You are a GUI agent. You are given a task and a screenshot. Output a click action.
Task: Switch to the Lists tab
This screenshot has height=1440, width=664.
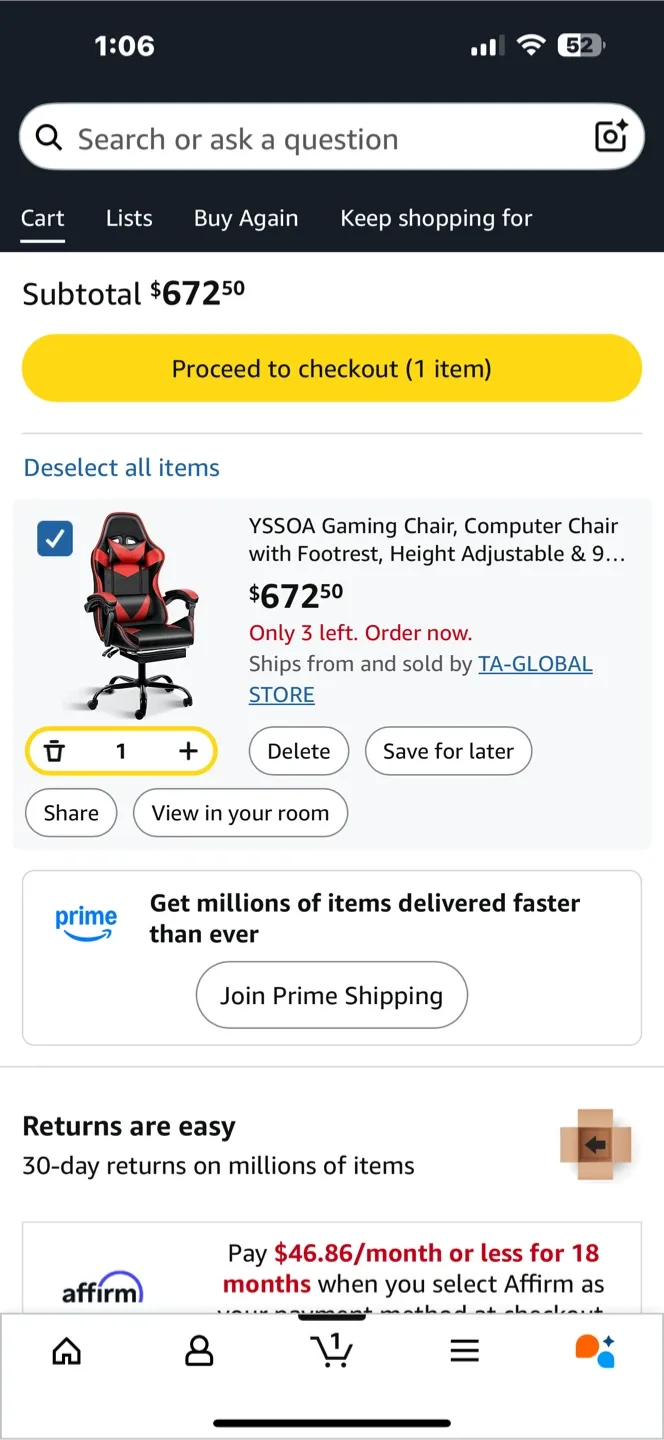[x=129, y=218]
